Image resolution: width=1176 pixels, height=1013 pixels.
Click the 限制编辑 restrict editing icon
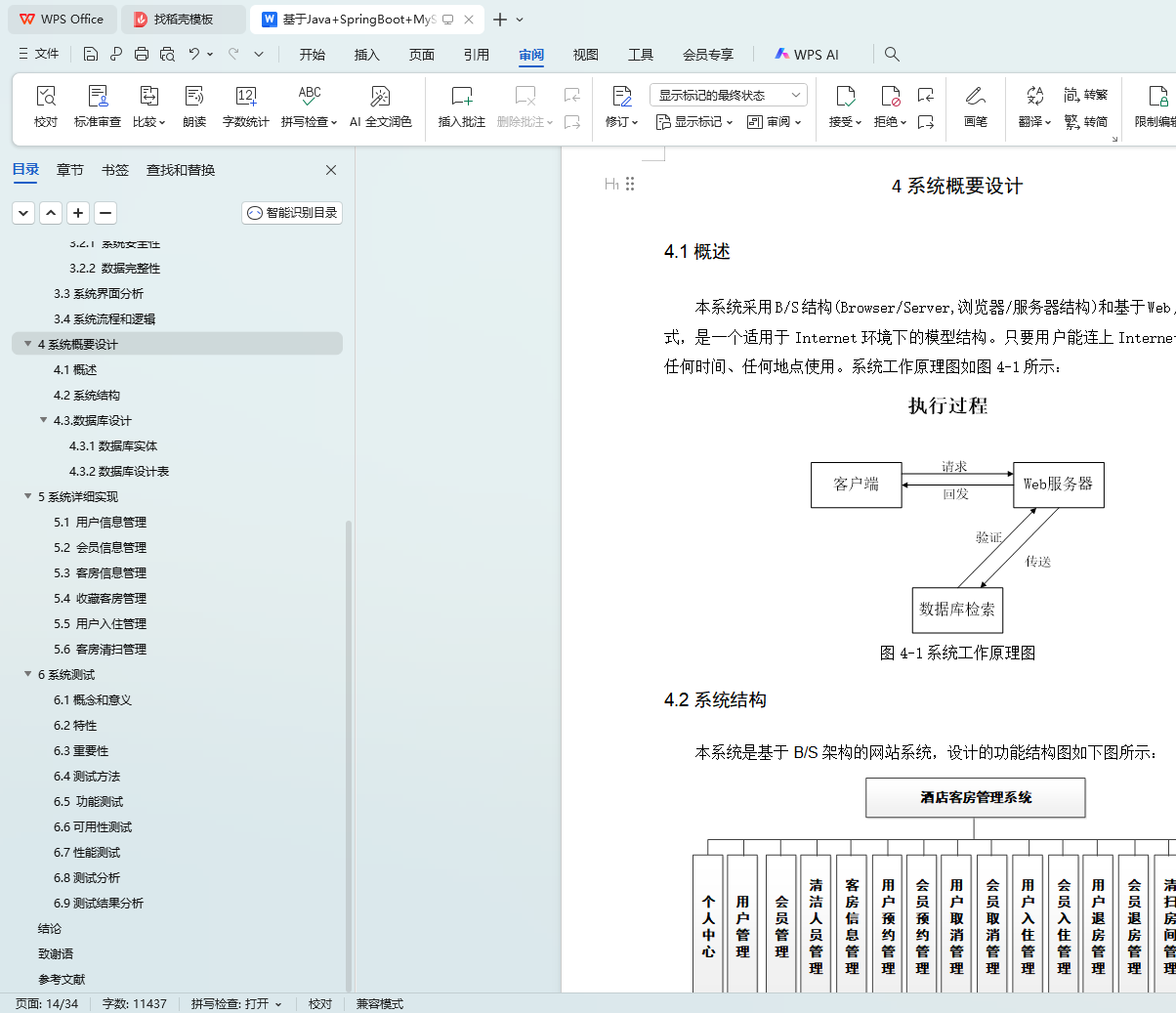tap(1155, 106)
